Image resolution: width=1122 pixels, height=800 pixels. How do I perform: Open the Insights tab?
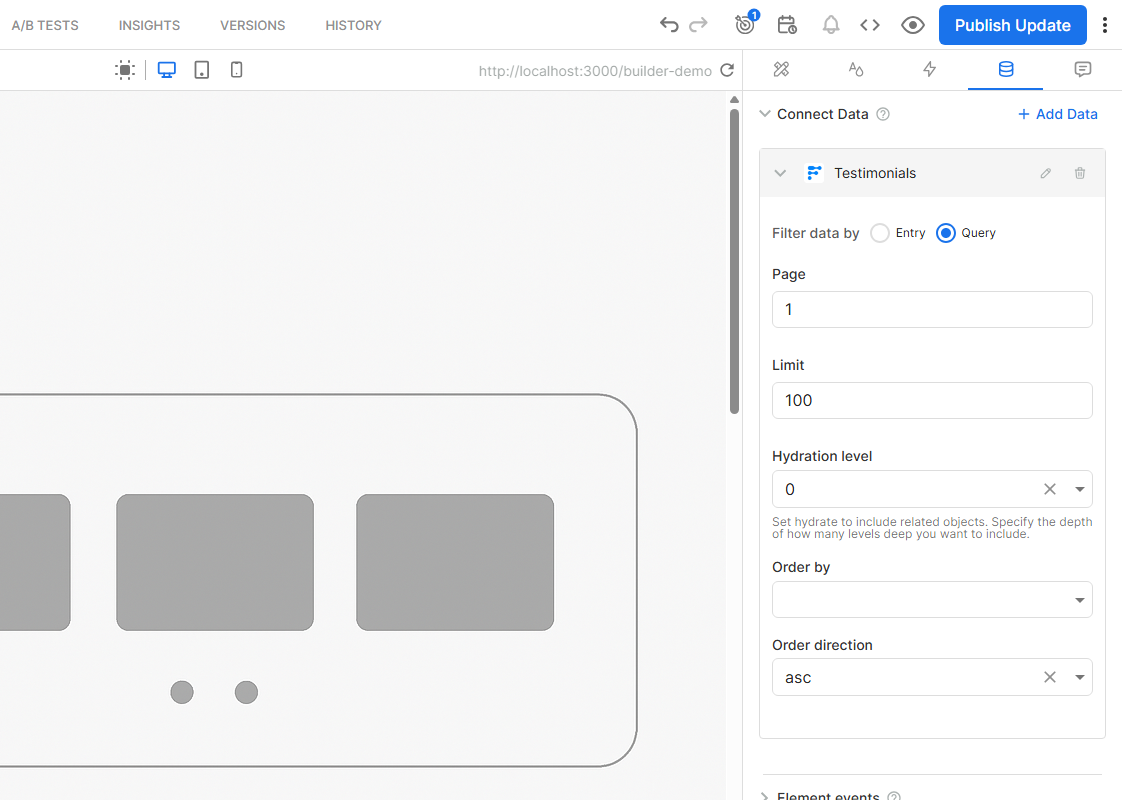coord(149,25)
